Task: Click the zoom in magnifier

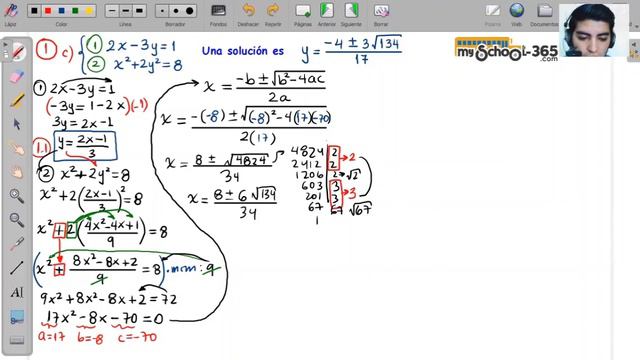Action: click(x=17, y=196)
